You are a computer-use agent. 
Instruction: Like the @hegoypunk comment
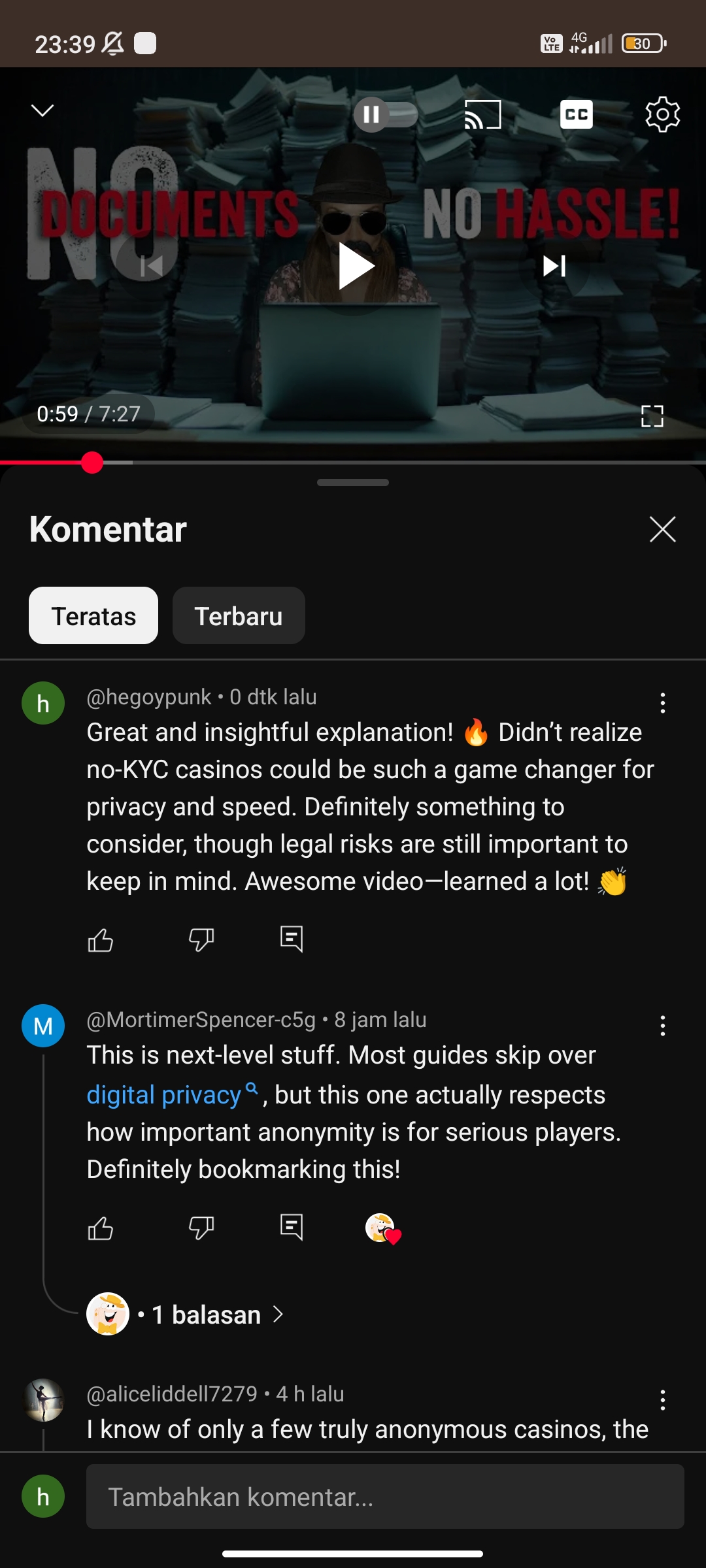pyautogui.click(x=101, y=939)
